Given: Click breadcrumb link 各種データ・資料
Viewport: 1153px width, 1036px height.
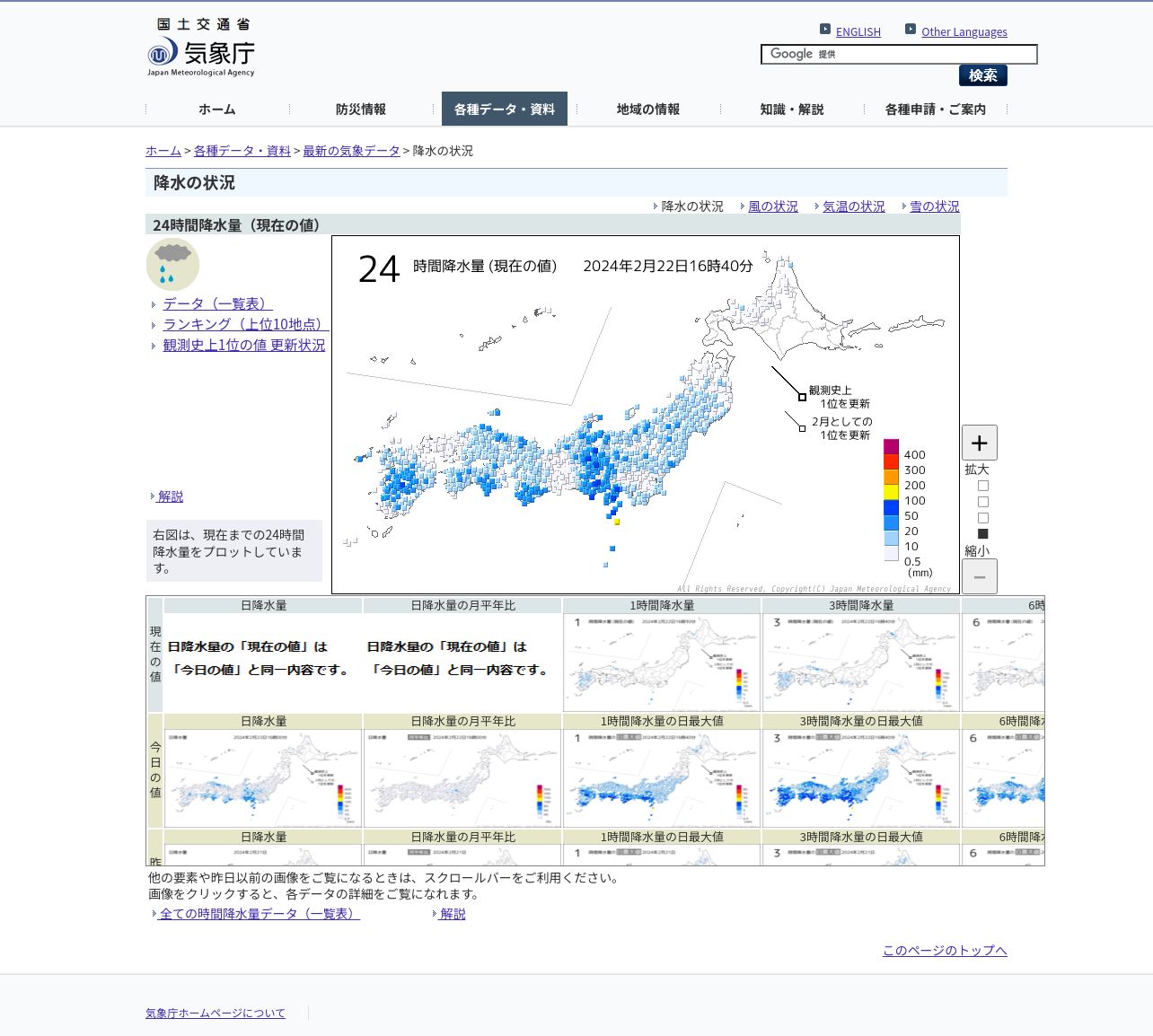Looking at the screenshot, I should (242, 151).
